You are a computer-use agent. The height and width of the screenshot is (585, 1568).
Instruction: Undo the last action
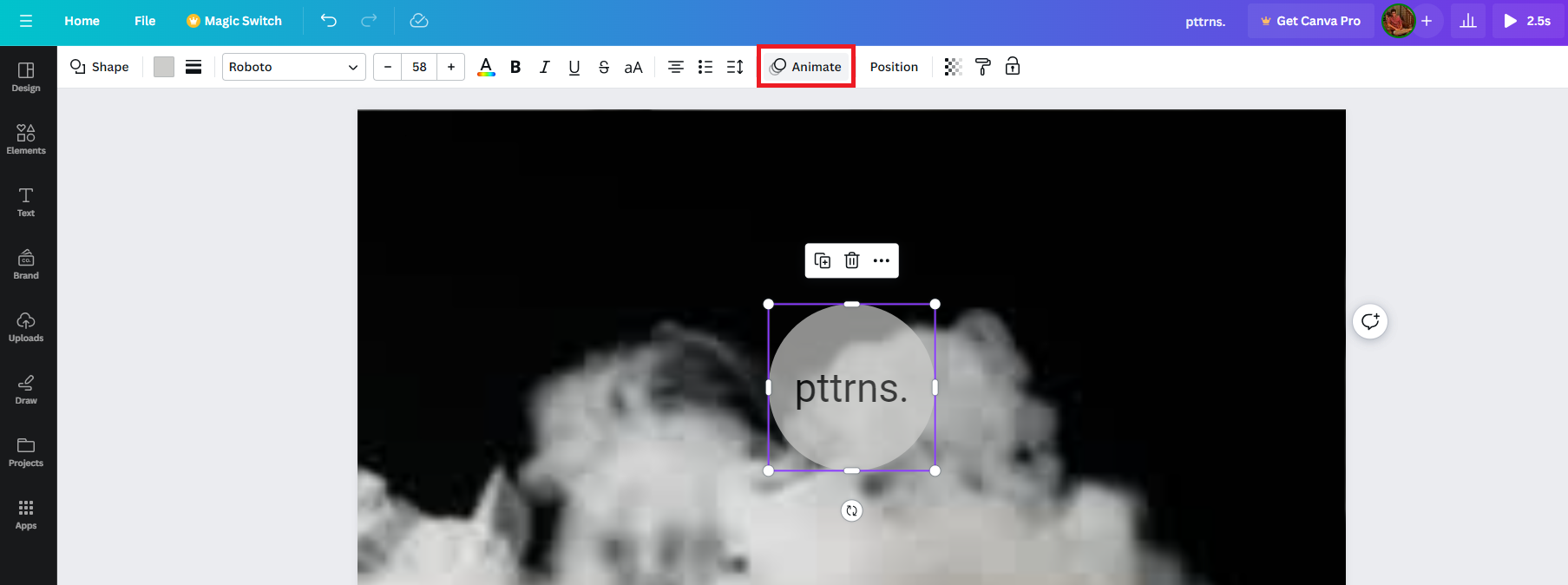tap(329, 21)
